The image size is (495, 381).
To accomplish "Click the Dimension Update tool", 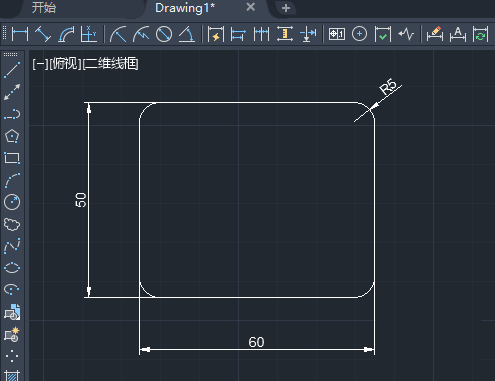I will (481, 34).
